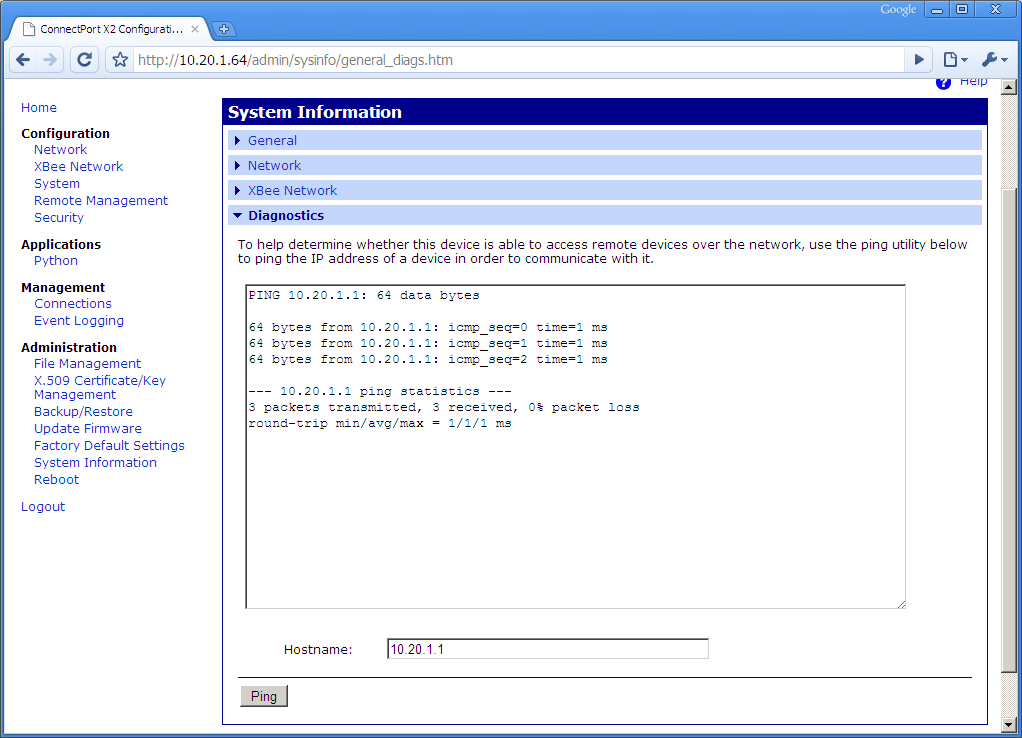Expand the XBee Network information section
This screenshot has height=738, width=1022.
292,191
